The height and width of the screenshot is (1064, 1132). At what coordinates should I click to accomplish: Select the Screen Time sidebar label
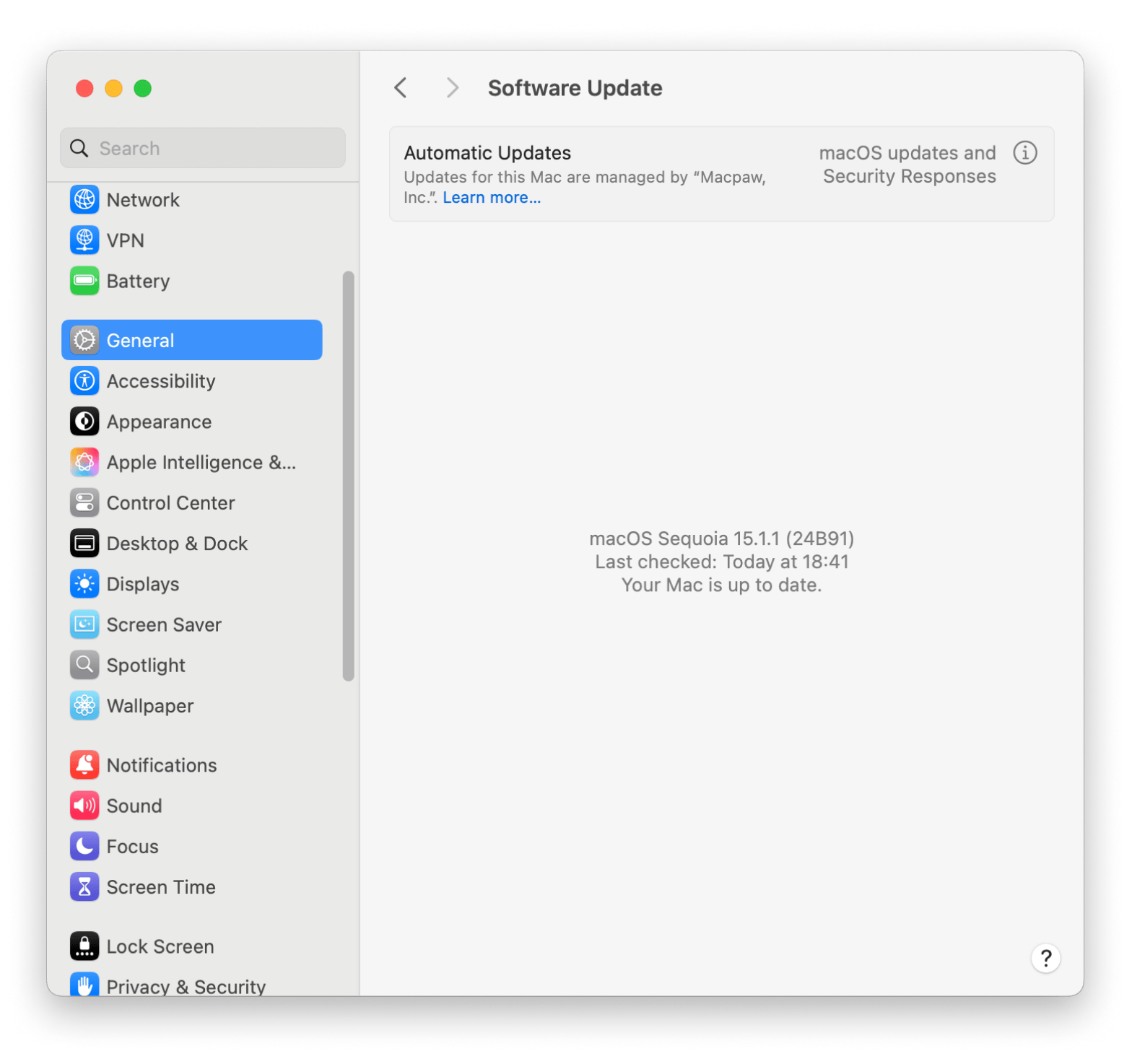click(x=161, y=887)
